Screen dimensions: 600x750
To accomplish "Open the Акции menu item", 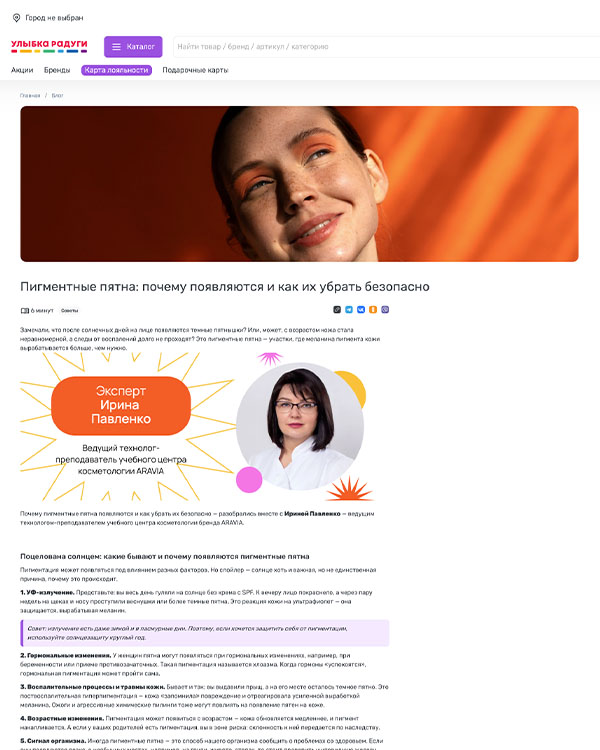I will (x=22, y=70).
